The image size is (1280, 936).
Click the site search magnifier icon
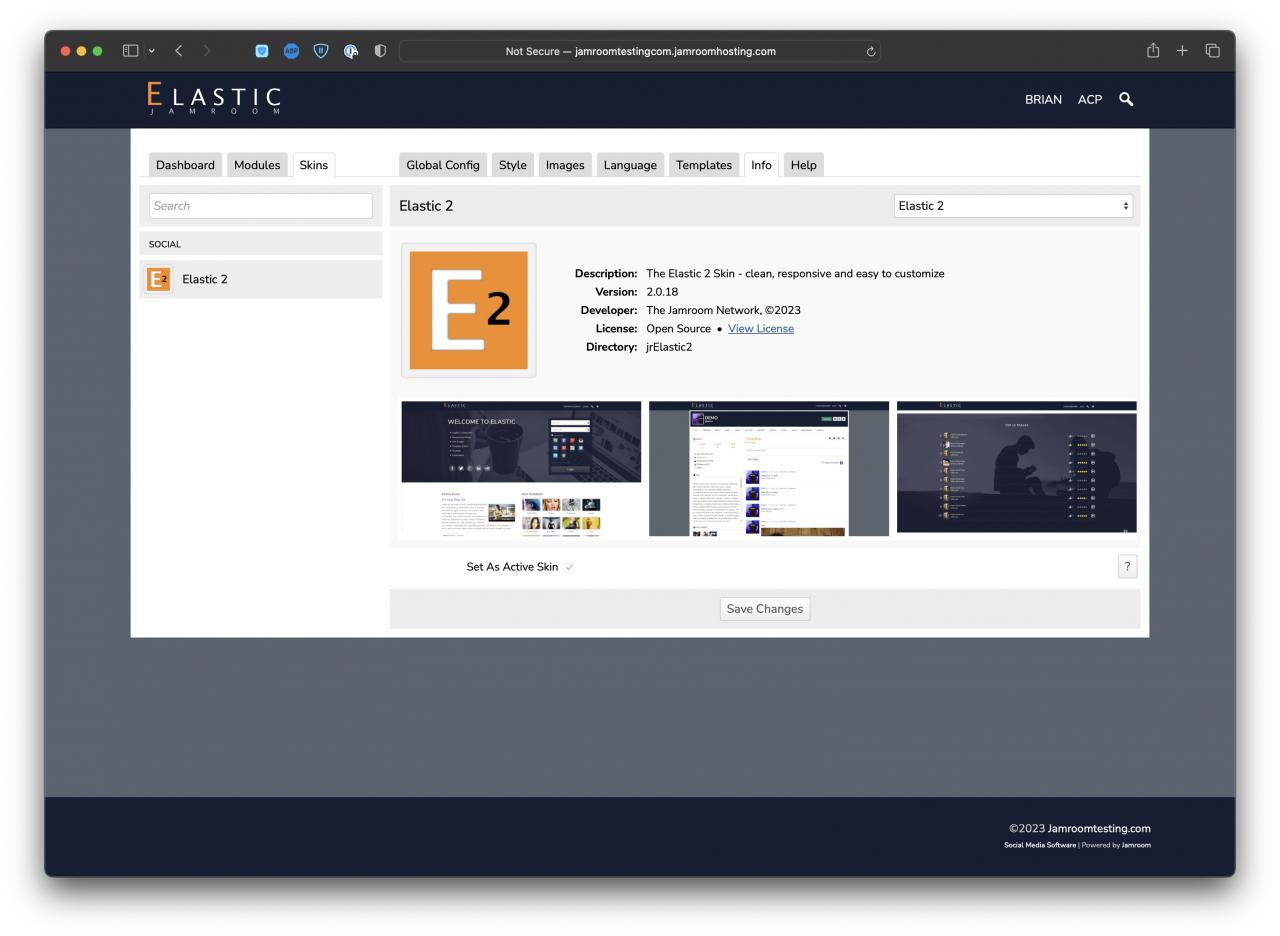1126,99
